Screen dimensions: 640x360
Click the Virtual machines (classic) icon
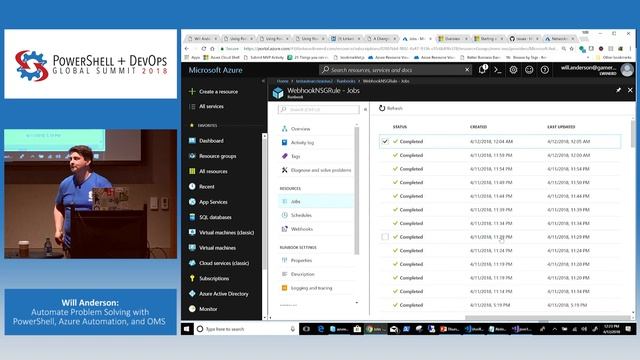pos(192,232)
